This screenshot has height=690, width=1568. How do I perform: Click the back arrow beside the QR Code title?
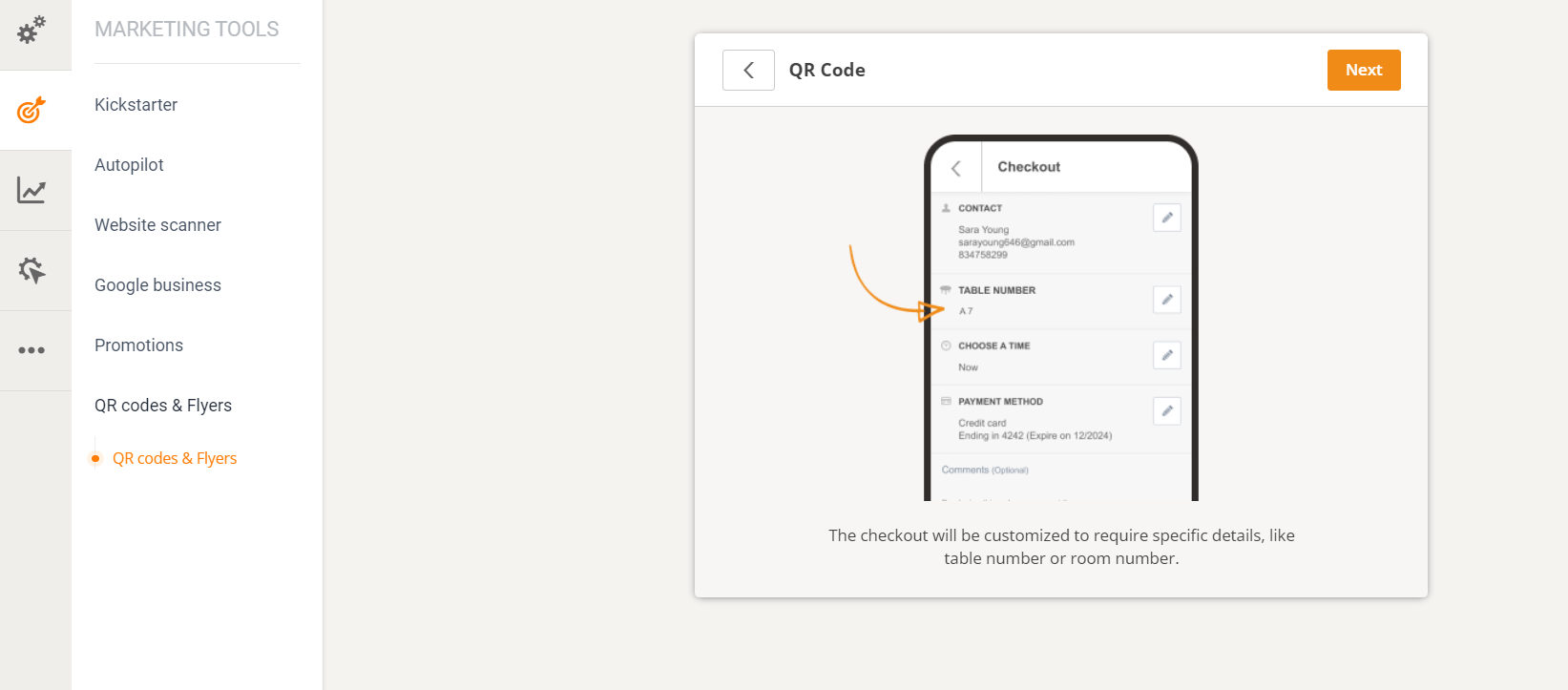pyautogui.click(x=748, y=70)
